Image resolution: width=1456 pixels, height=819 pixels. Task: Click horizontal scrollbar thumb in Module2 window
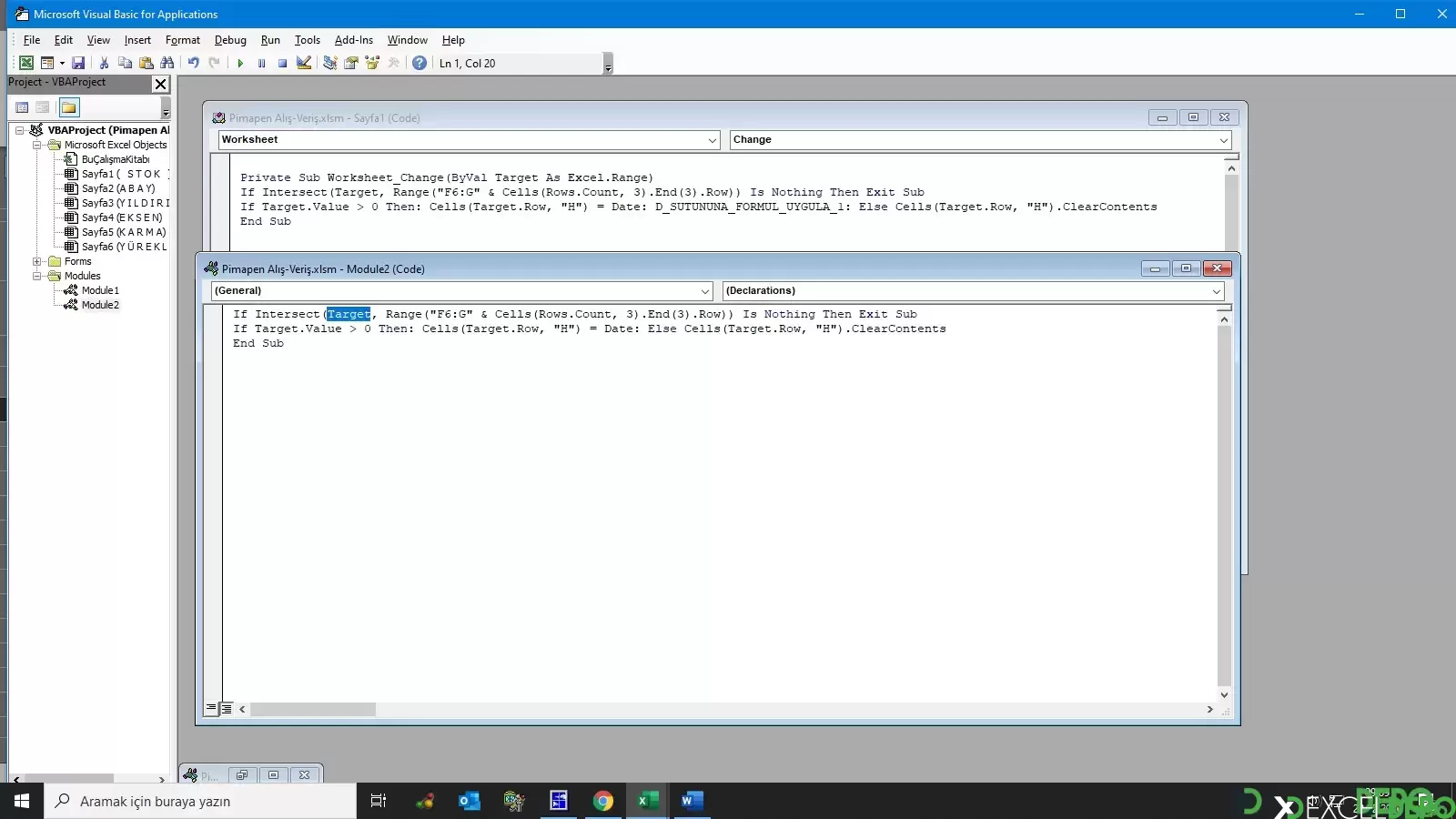click(313, 709)
